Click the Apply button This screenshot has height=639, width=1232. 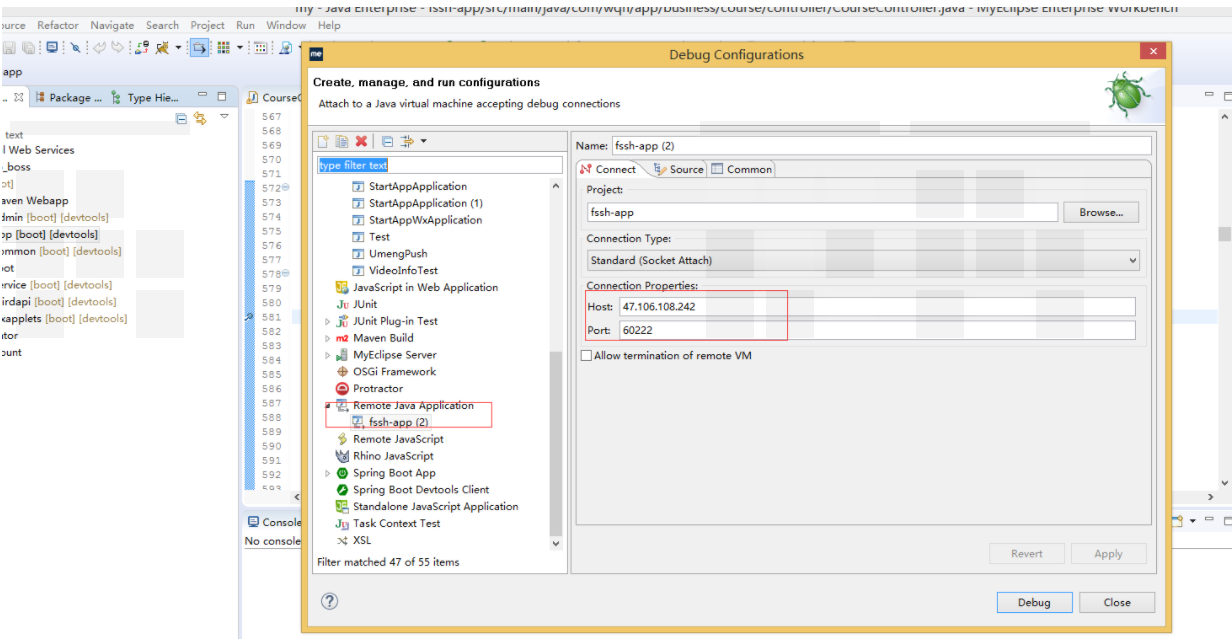[x=1108, y=553]
